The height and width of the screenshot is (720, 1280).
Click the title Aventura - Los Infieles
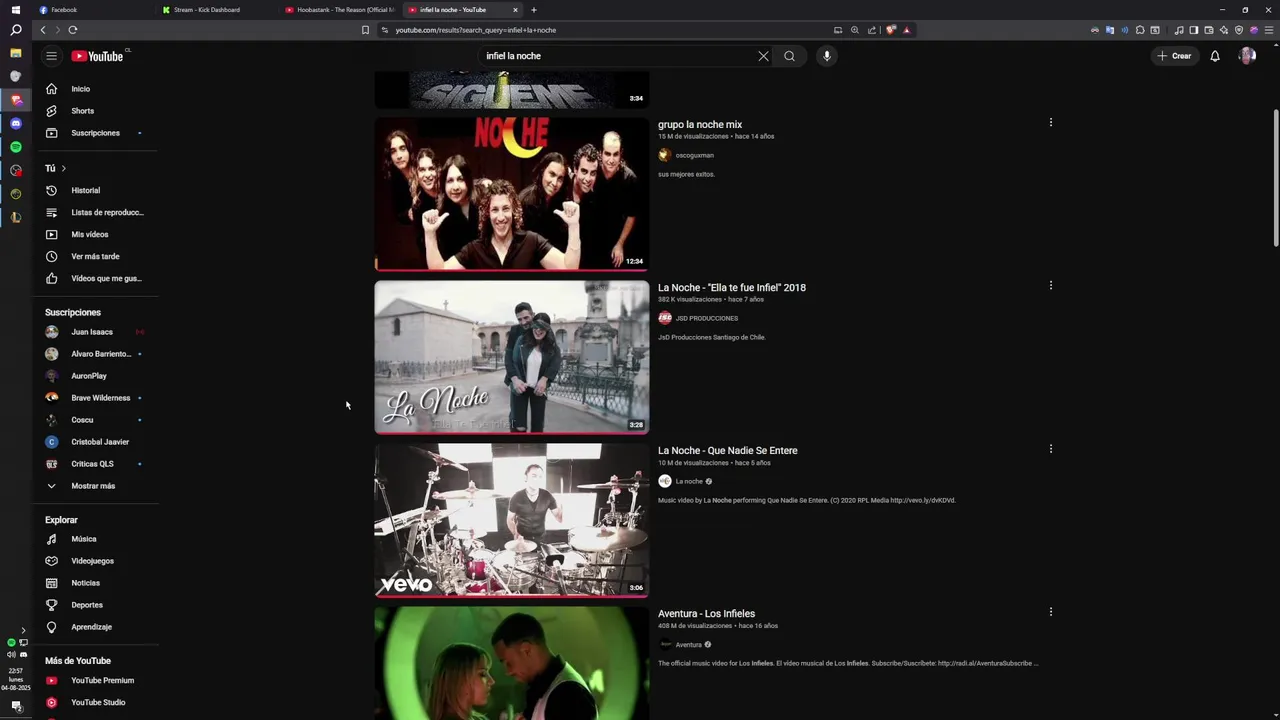[x=706, y=613]
